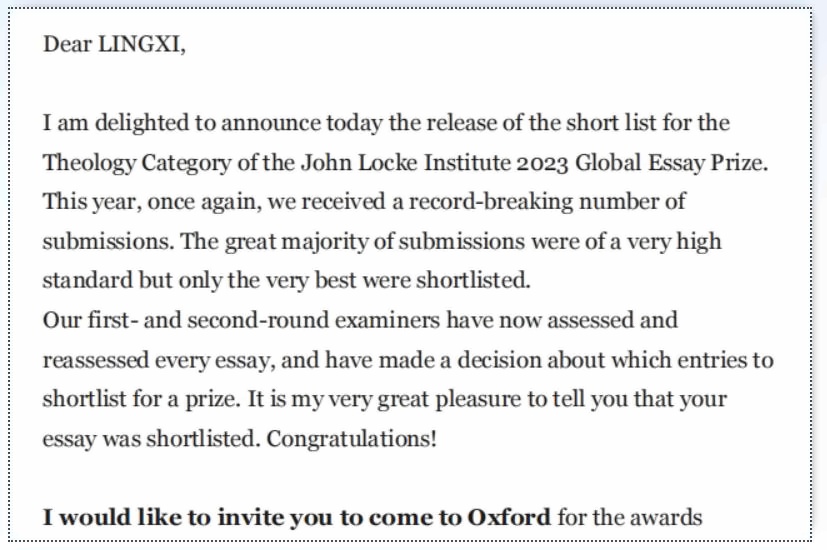Click 'shortlist for a prize' text

pyautogui.click(x=140, y=399)
